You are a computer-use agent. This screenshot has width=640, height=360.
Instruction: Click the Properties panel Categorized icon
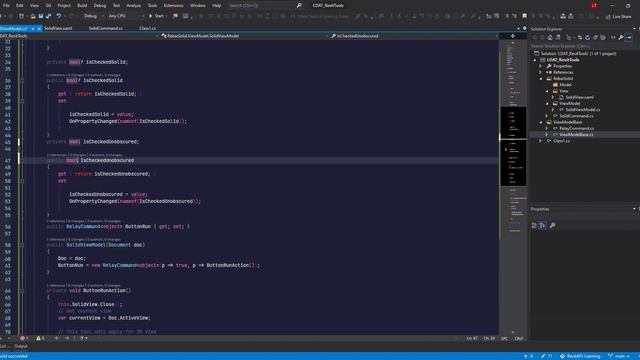pos(534,226)
